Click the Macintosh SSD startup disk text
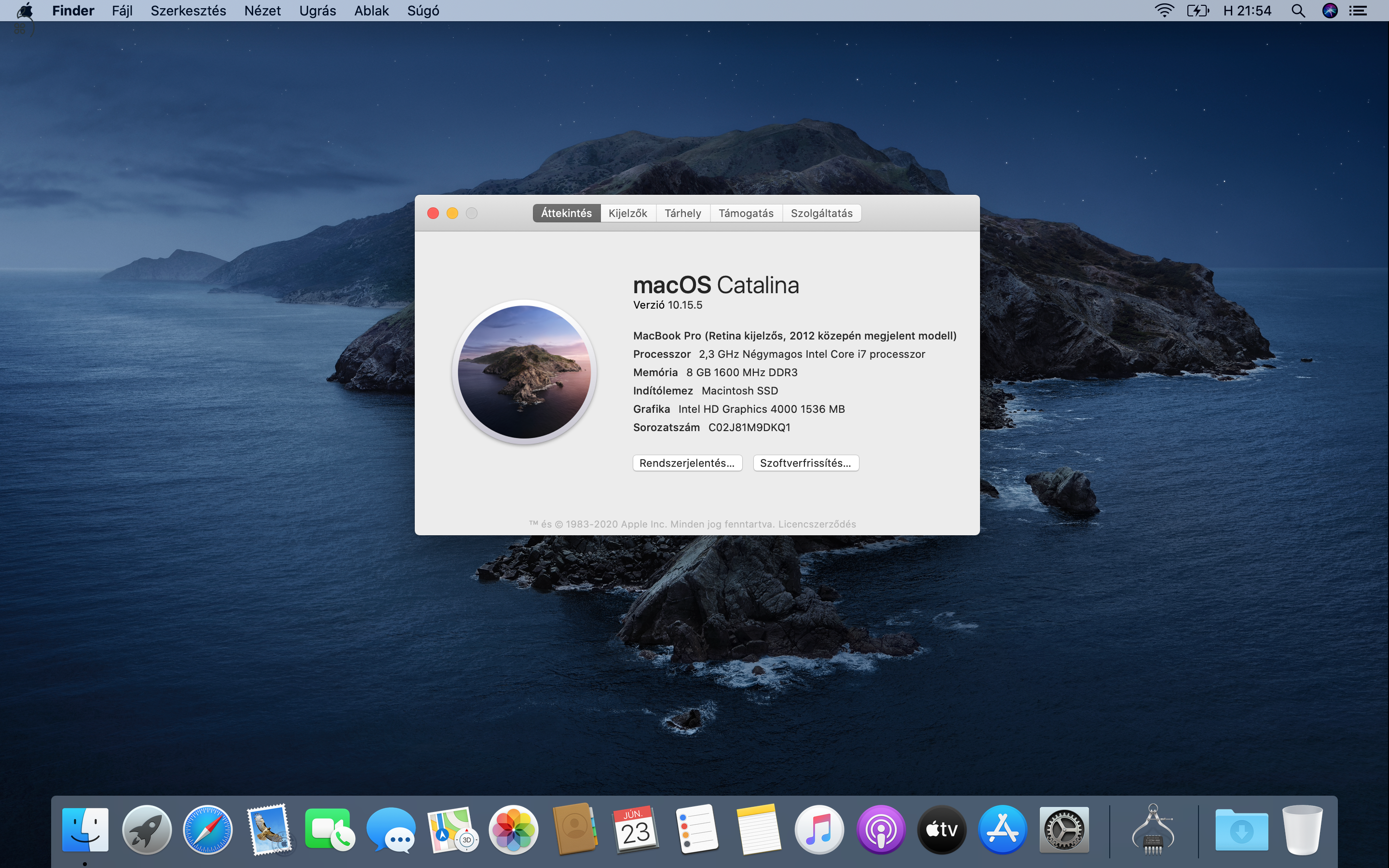The width and height of the screenshot is (1389, 868). [x=740, y=391]
